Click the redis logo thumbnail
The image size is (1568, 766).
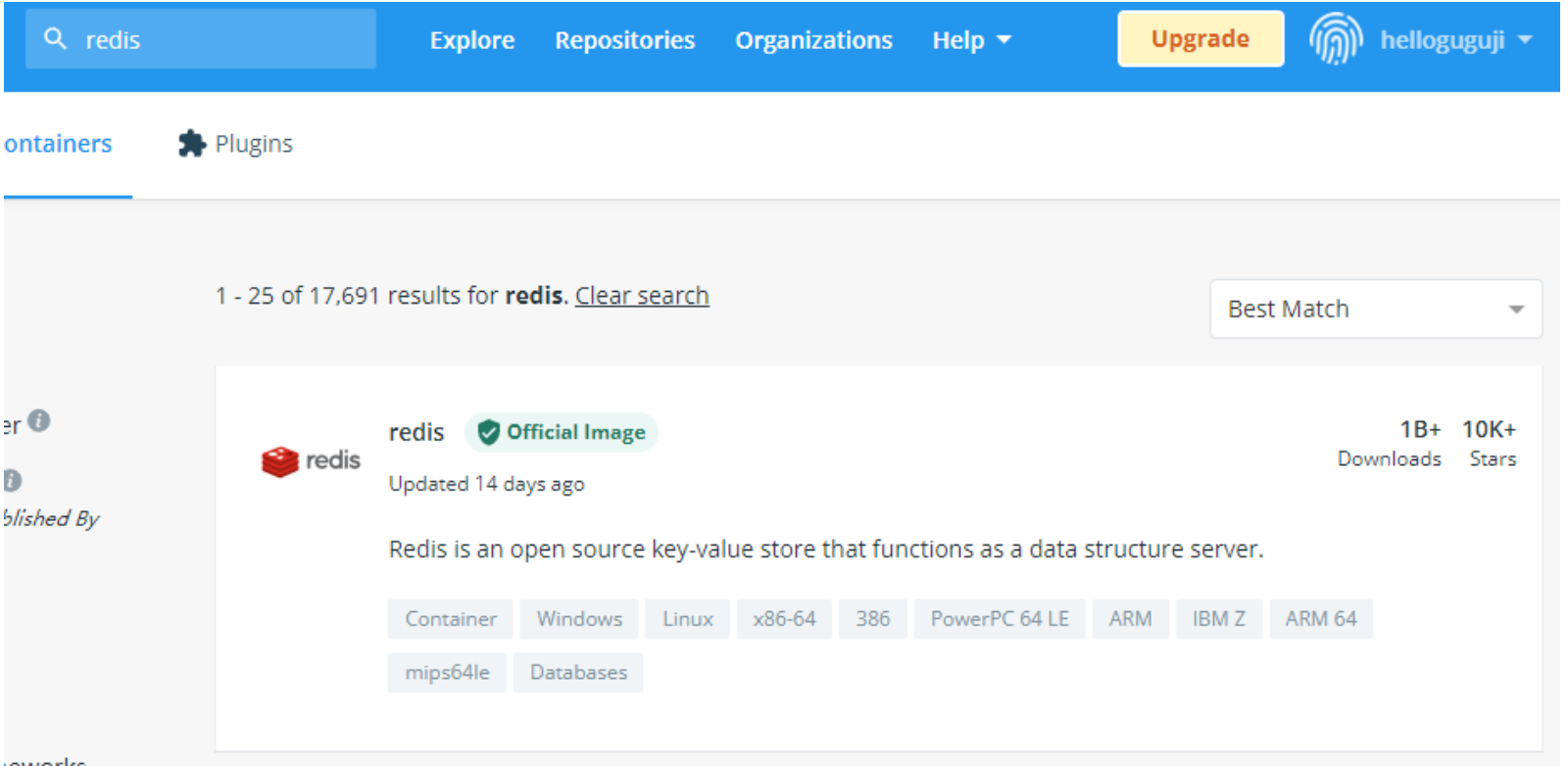(311, 460)
